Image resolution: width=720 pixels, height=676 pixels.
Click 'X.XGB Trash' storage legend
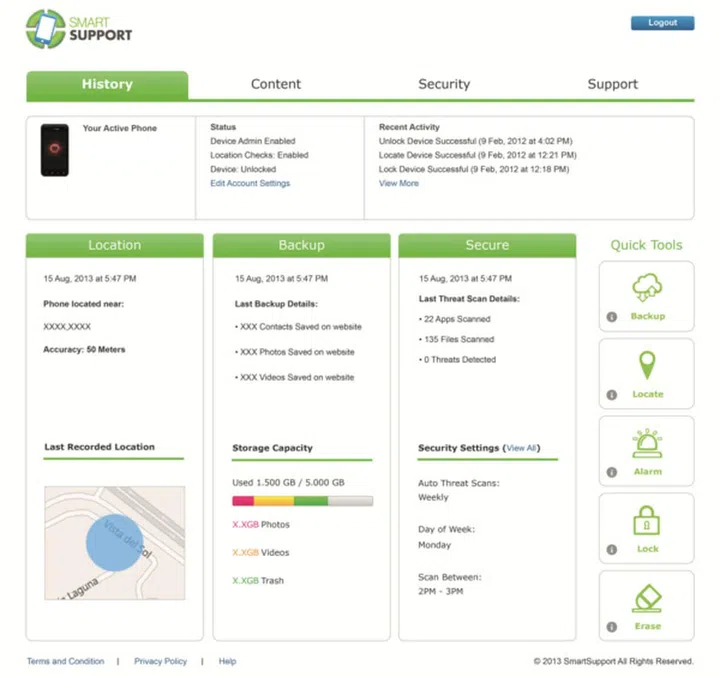tap(258, 580)
